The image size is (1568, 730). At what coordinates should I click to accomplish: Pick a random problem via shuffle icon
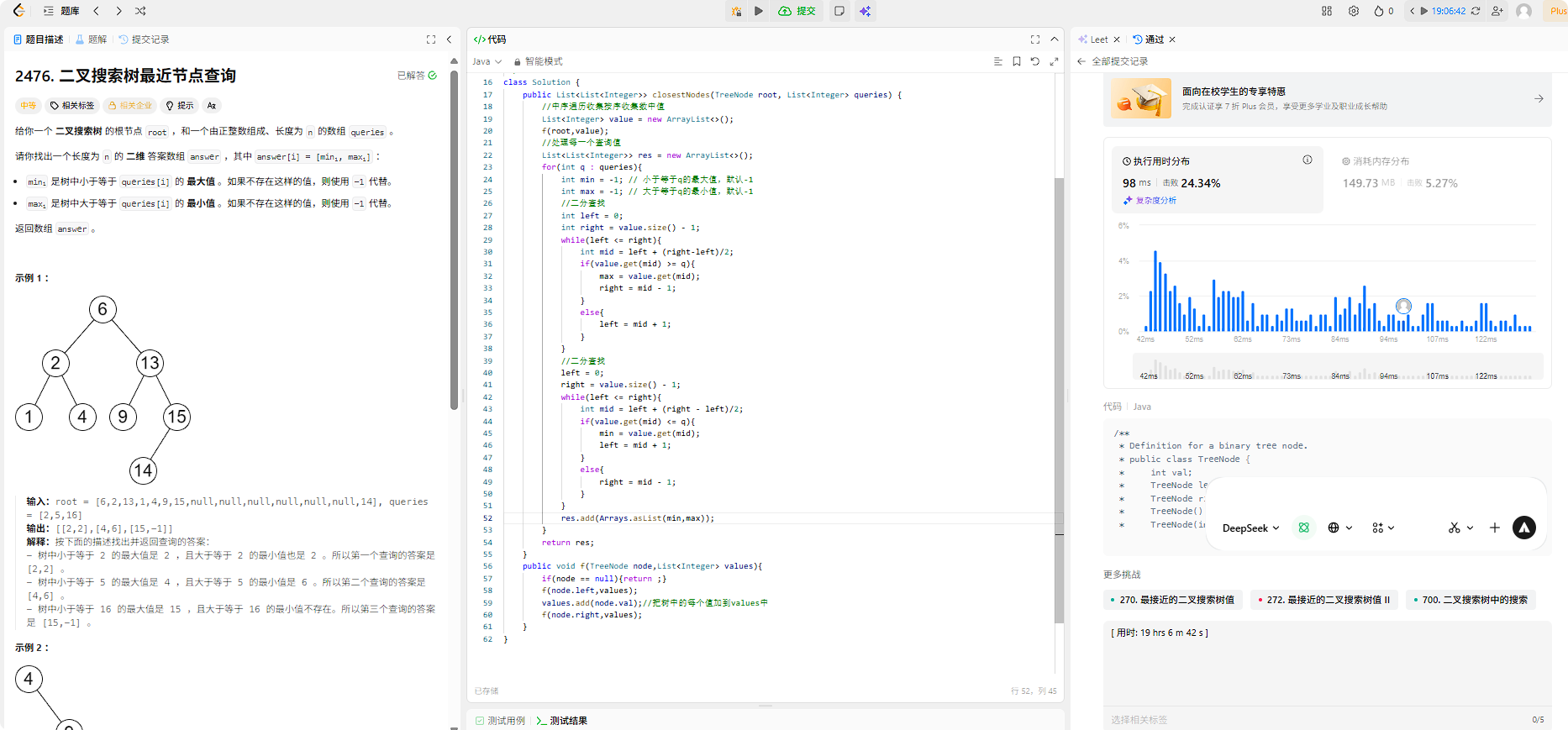pyautogui.click(x=140, y=11)
